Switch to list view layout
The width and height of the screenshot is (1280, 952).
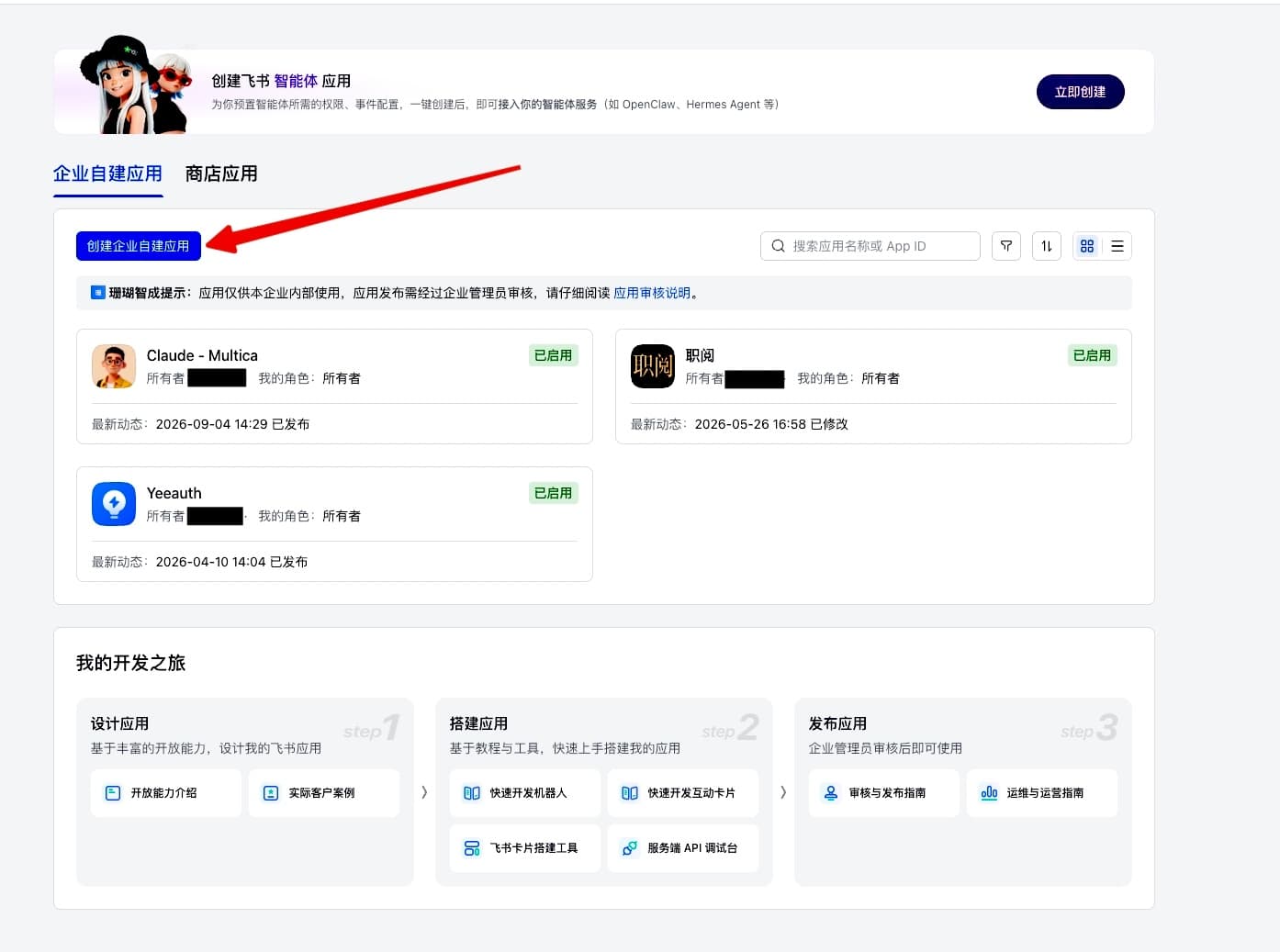pyautogui.click(x=1117, y=246)
